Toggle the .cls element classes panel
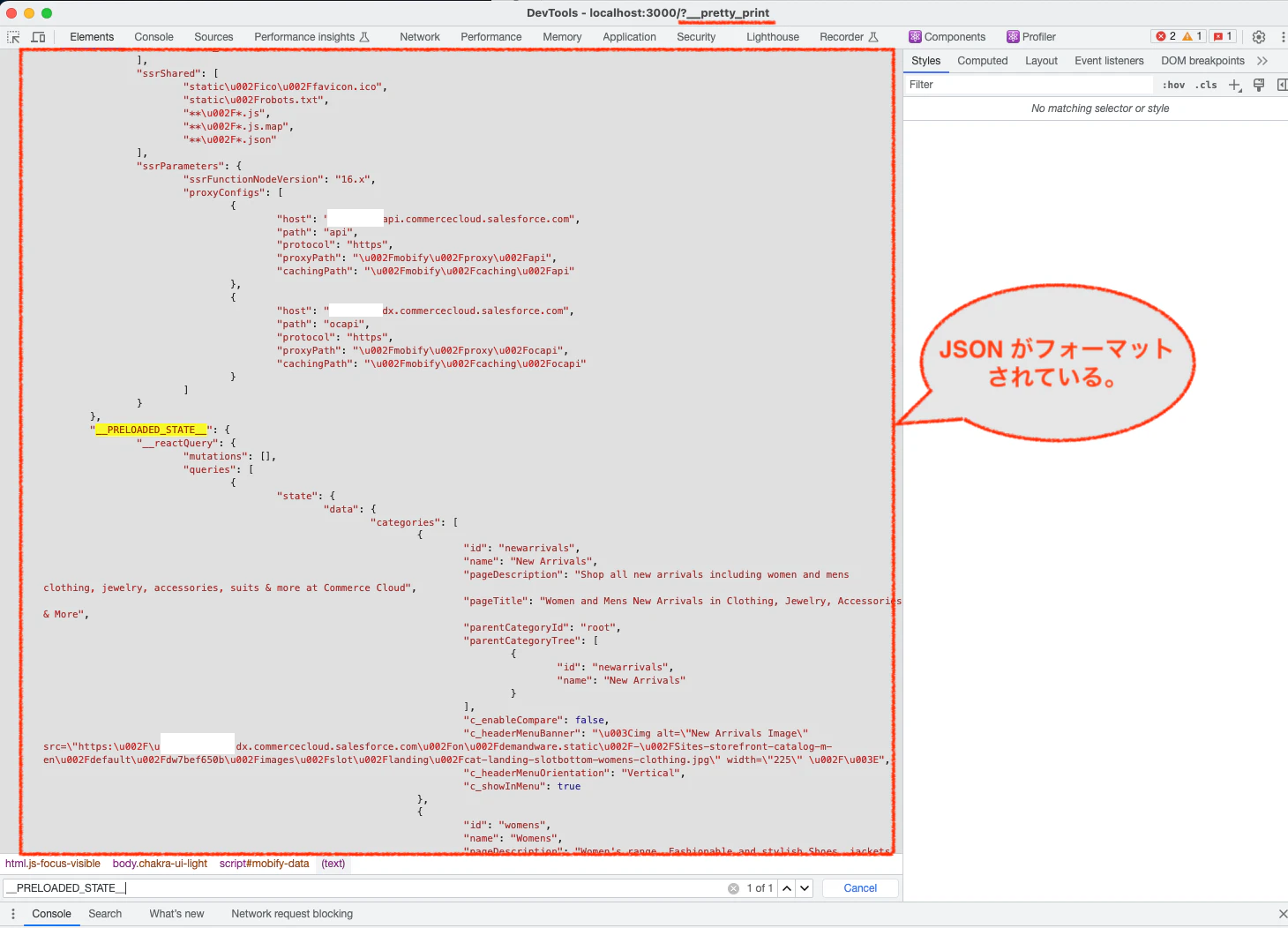This screenshot has height=928, width=1288. tap(1206, 85)
